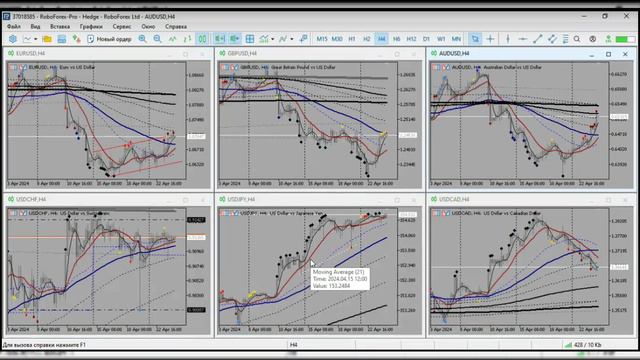Select the horizontal line tool
This screenshot has width=640, height=360.
522,39
